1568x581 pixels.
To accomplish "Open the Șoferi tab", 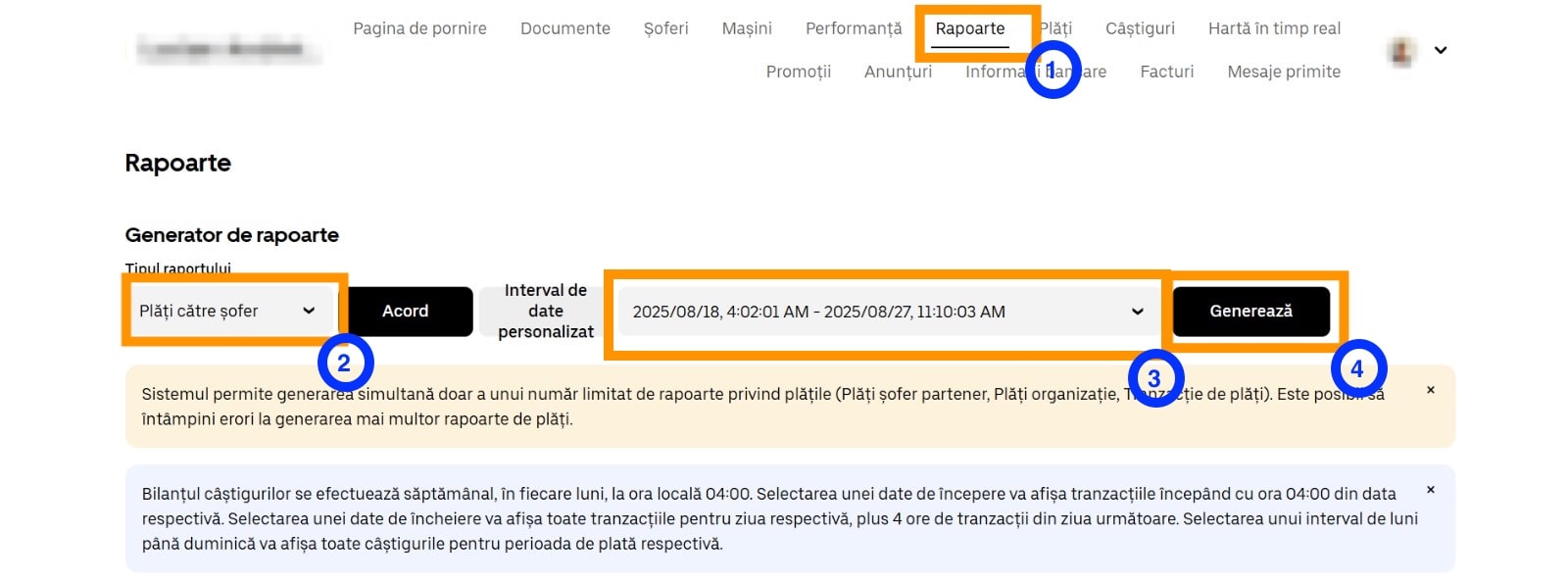I will click(666, 28).
